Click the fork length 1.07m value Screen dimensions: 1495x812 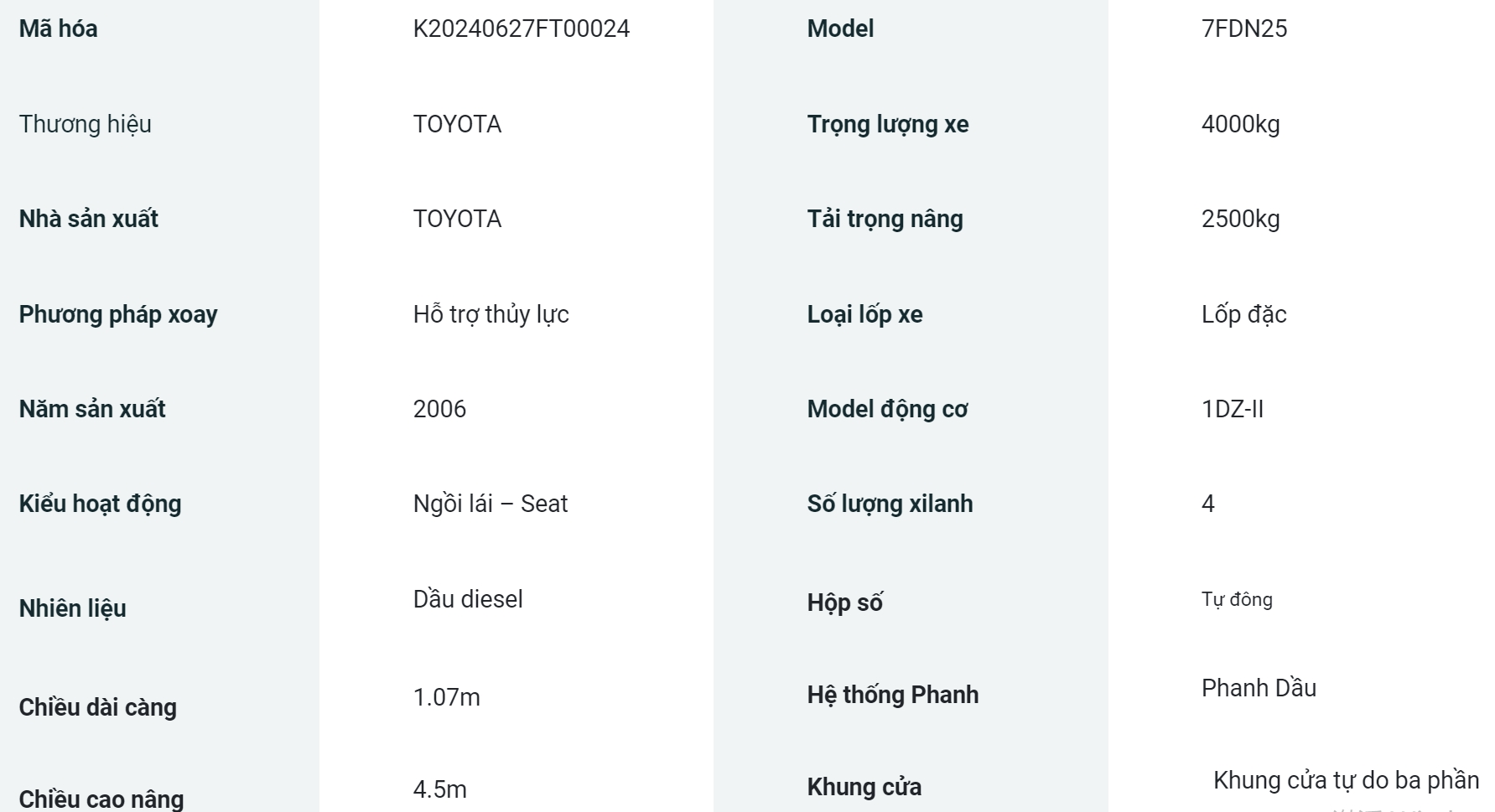[446, 697]
